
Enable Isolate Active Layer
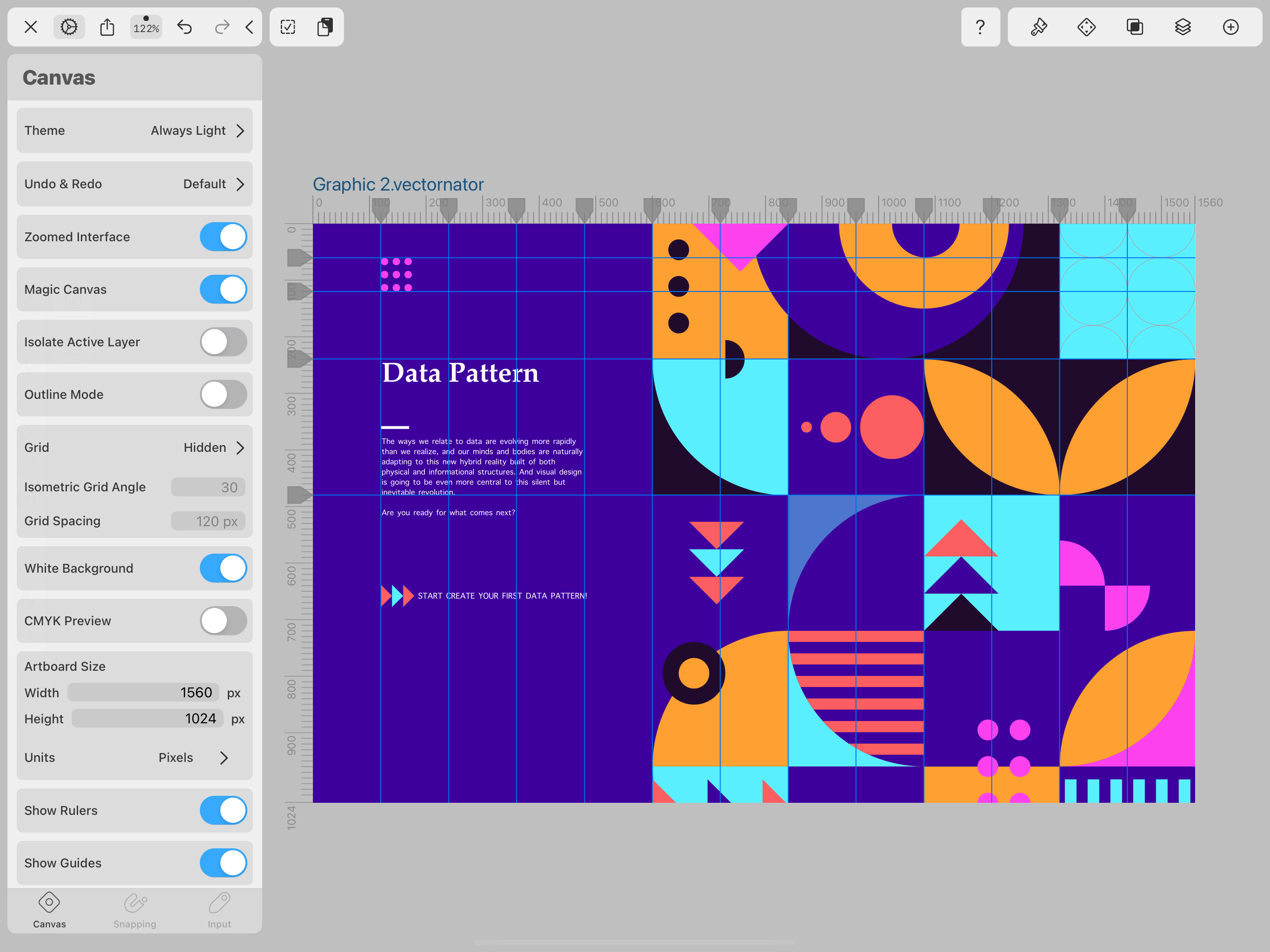[223, 342]
